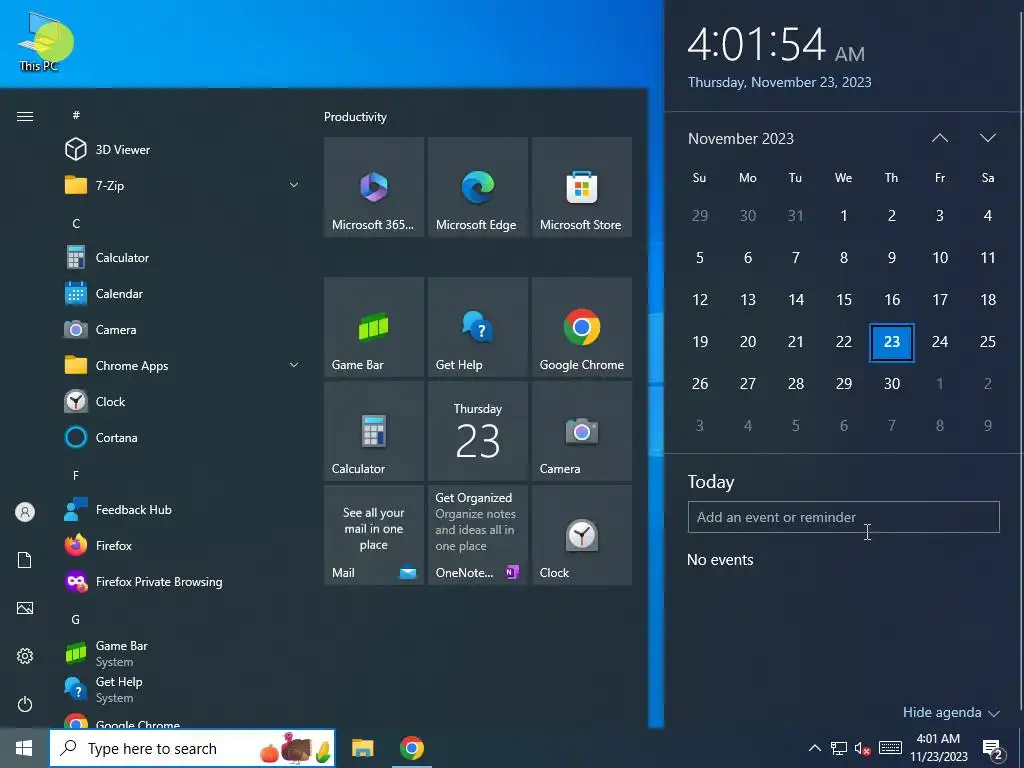Viewport: 1024px width, 768px height.
Task: Click the muted volume tray icon
Action: (x=862, y=748)
